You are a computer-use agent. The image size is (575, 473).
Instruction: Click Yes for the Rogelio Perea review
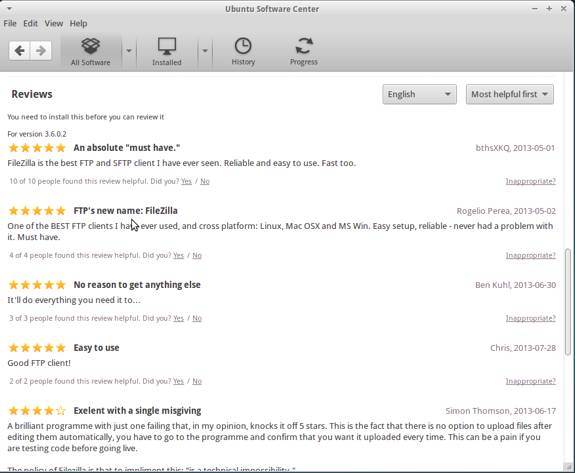pyautogui.click(x=179, y=255)
